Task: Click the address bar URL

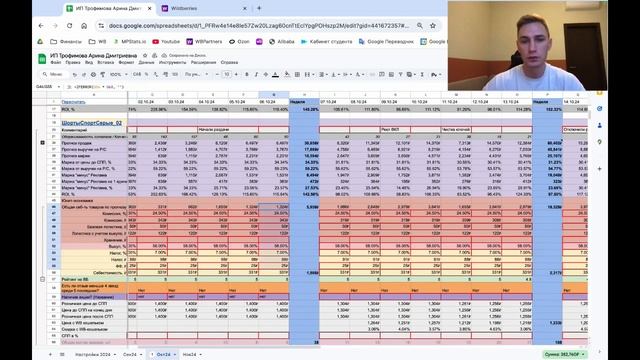Action: click(259, 26)
